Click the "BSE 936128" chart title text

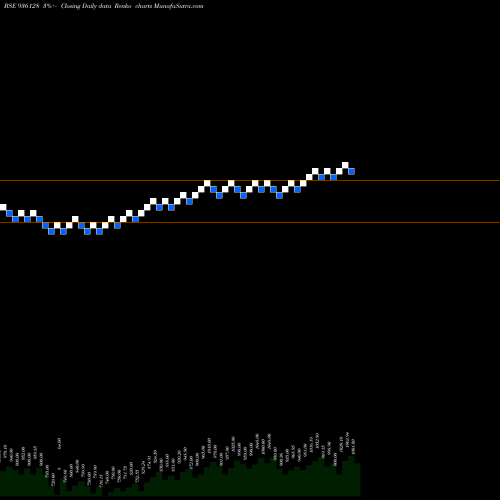point(22,6)
